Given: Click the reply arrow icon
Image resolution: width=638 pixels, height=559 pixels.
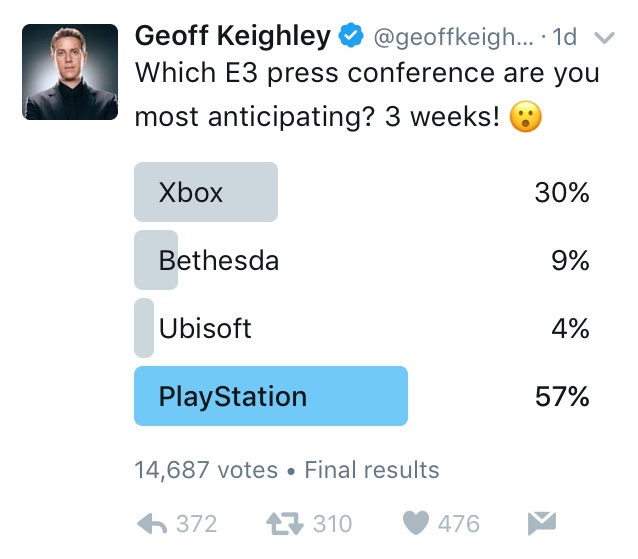Looking at the screenshot, I should pyautogui.click(x=151, y=523).
